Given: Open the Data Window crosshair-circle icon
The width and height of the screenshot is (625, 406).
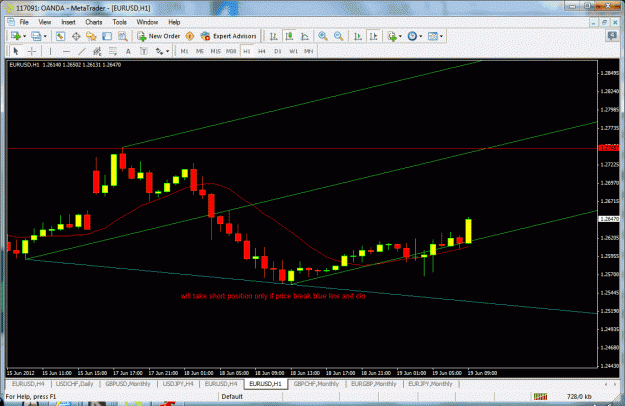Looking at the screenshot, I should click(x=76, y=36).
